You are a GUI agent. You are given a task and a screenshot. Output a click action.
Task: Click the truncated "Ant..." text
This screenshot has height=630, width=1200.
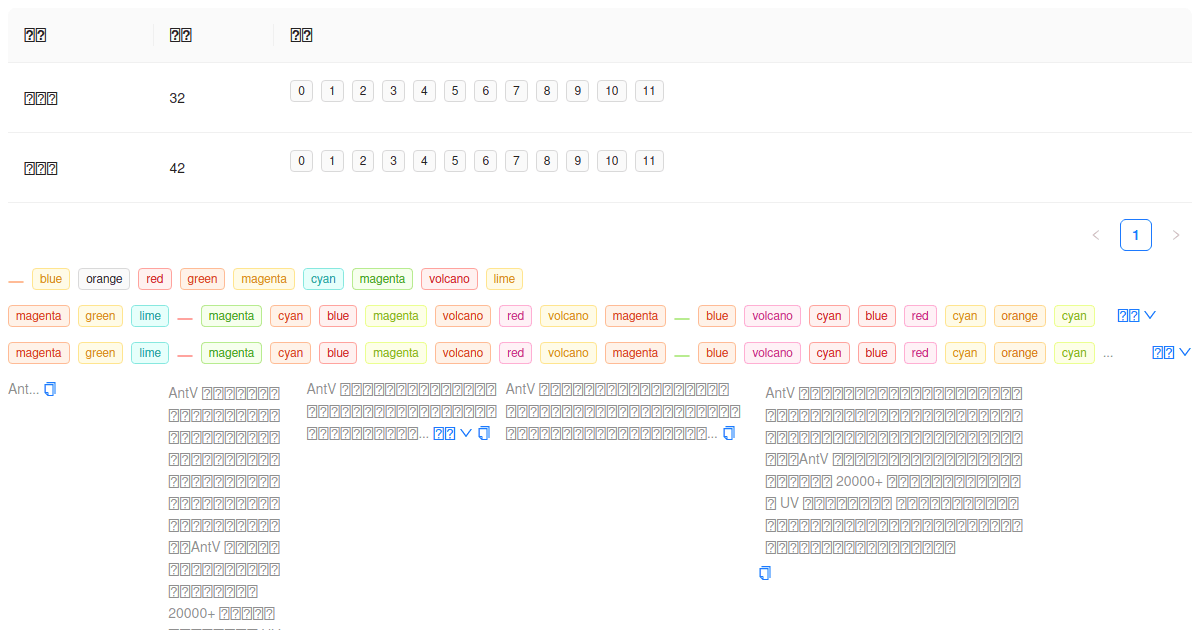click(23, 389)
